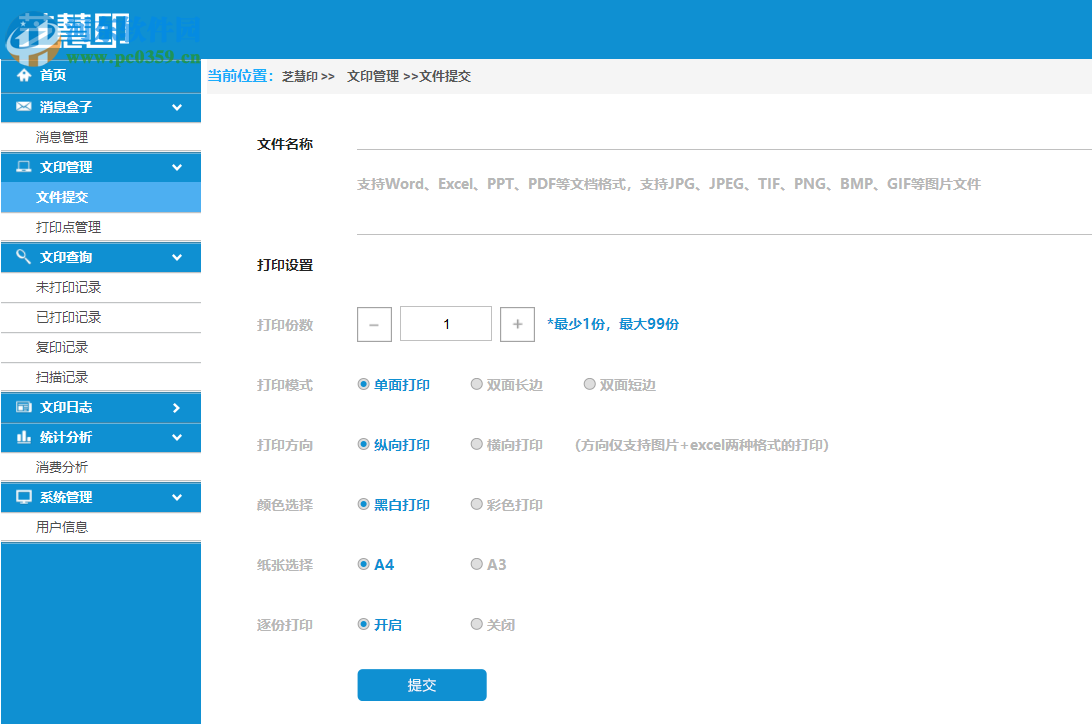Collapse the 统计分析 menu section
Viewport: 1092px width, 724px height.
[178, 437]
